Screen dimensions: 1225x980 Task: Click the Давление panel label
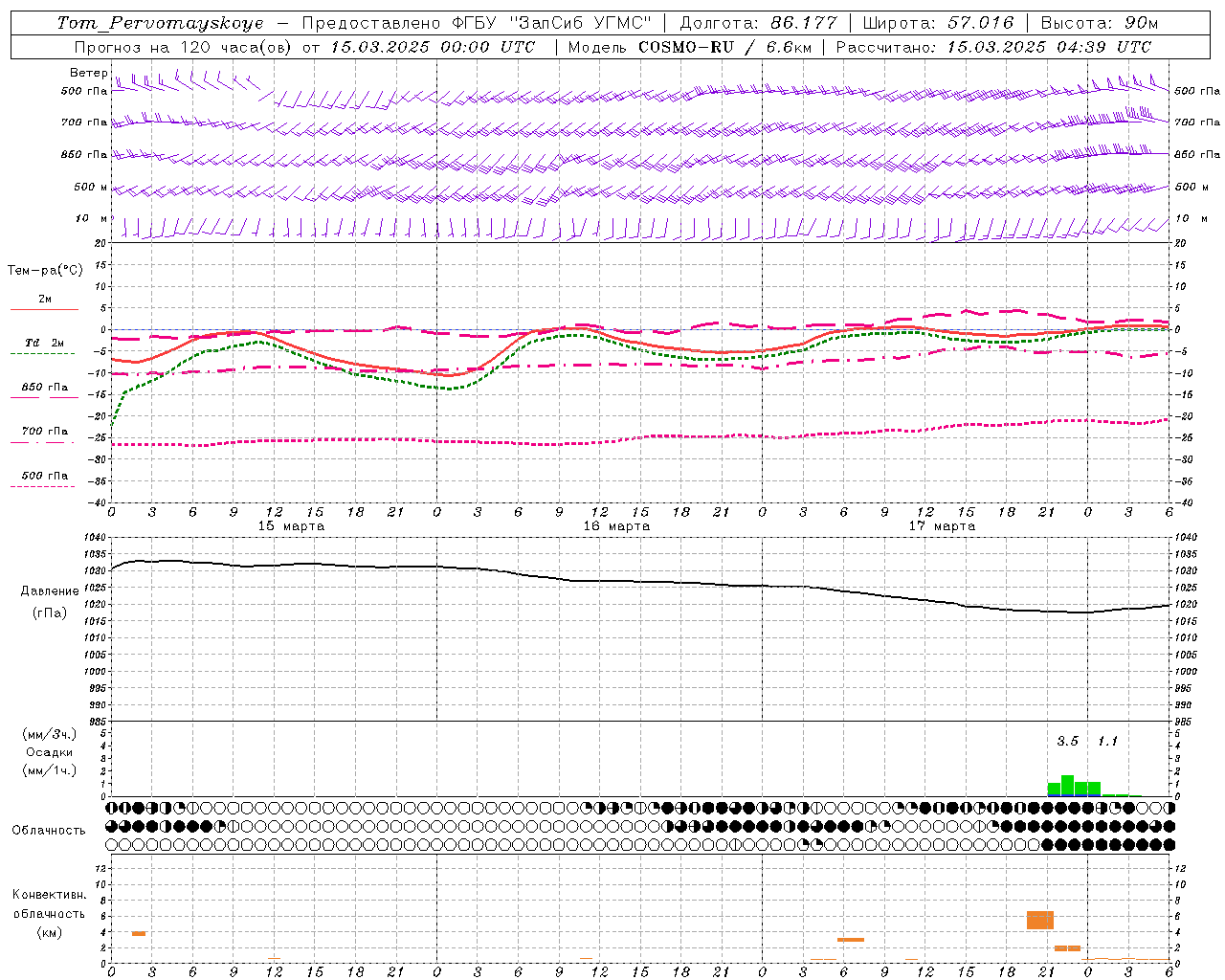(x=50, y=591)
